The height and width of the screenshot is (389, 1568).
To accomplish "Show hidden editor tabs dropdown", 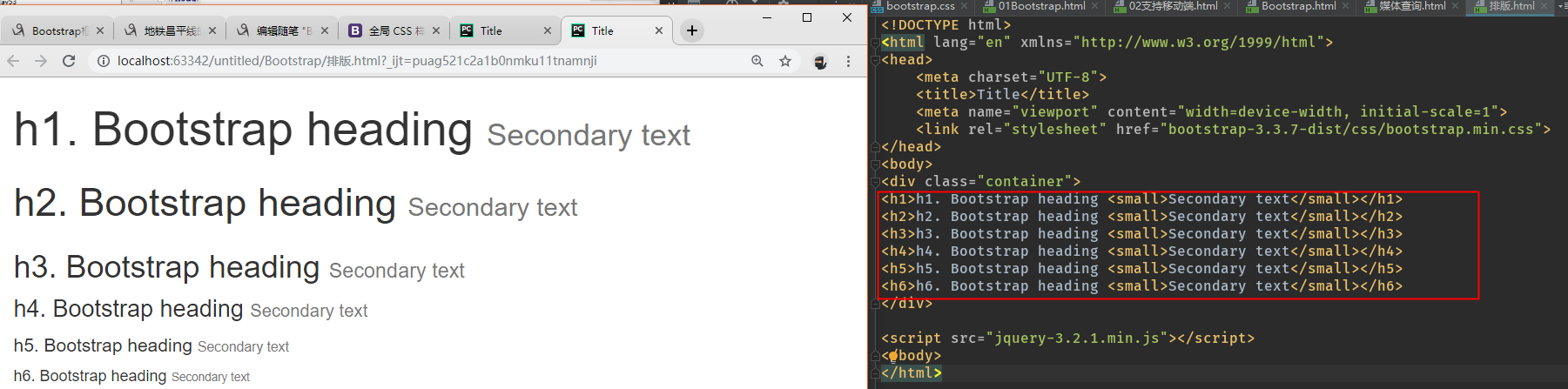I will [x=1562, y=6].
